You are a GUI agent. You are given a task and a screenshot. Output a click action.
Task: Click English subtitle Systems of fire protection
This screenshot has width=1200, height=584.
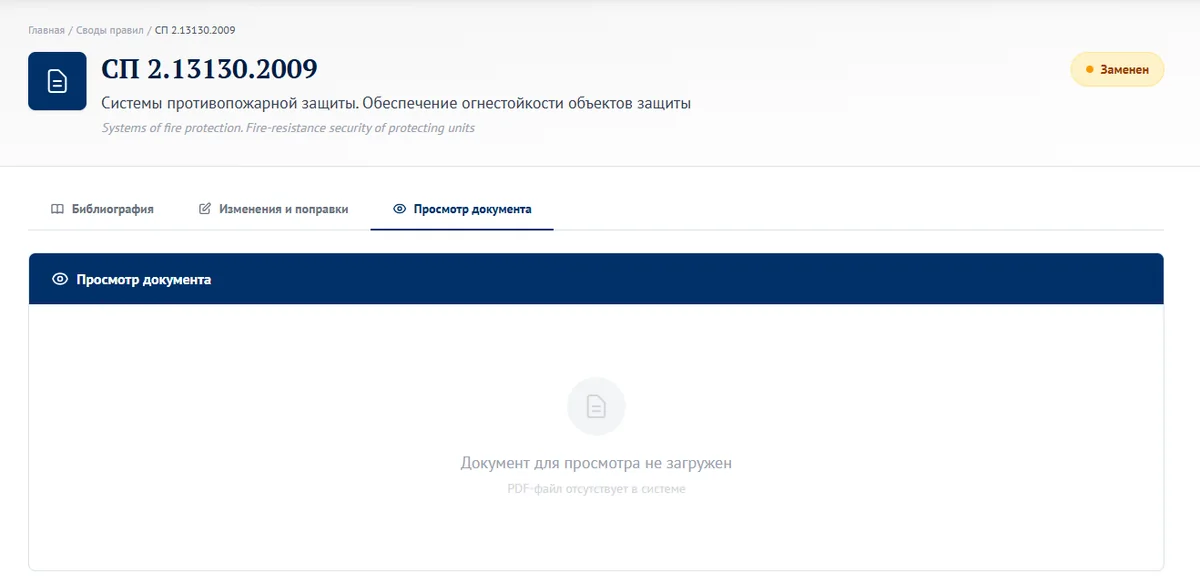pos(288,128)
